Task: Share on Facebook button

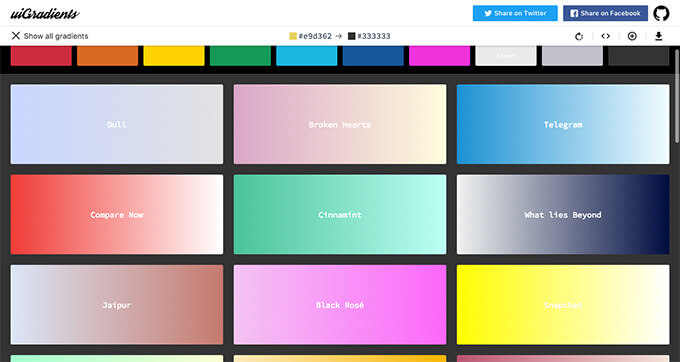Action: pyautogui.click(x=605, y=13)
